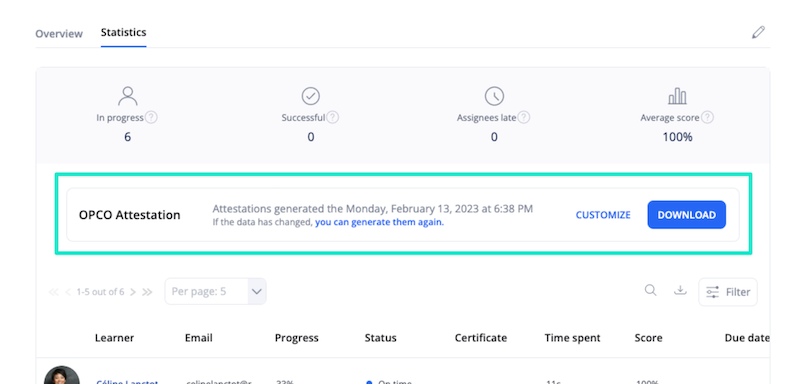Jump to the last page
This screenshot has height=384, width=800.
[x=147, y=292]
